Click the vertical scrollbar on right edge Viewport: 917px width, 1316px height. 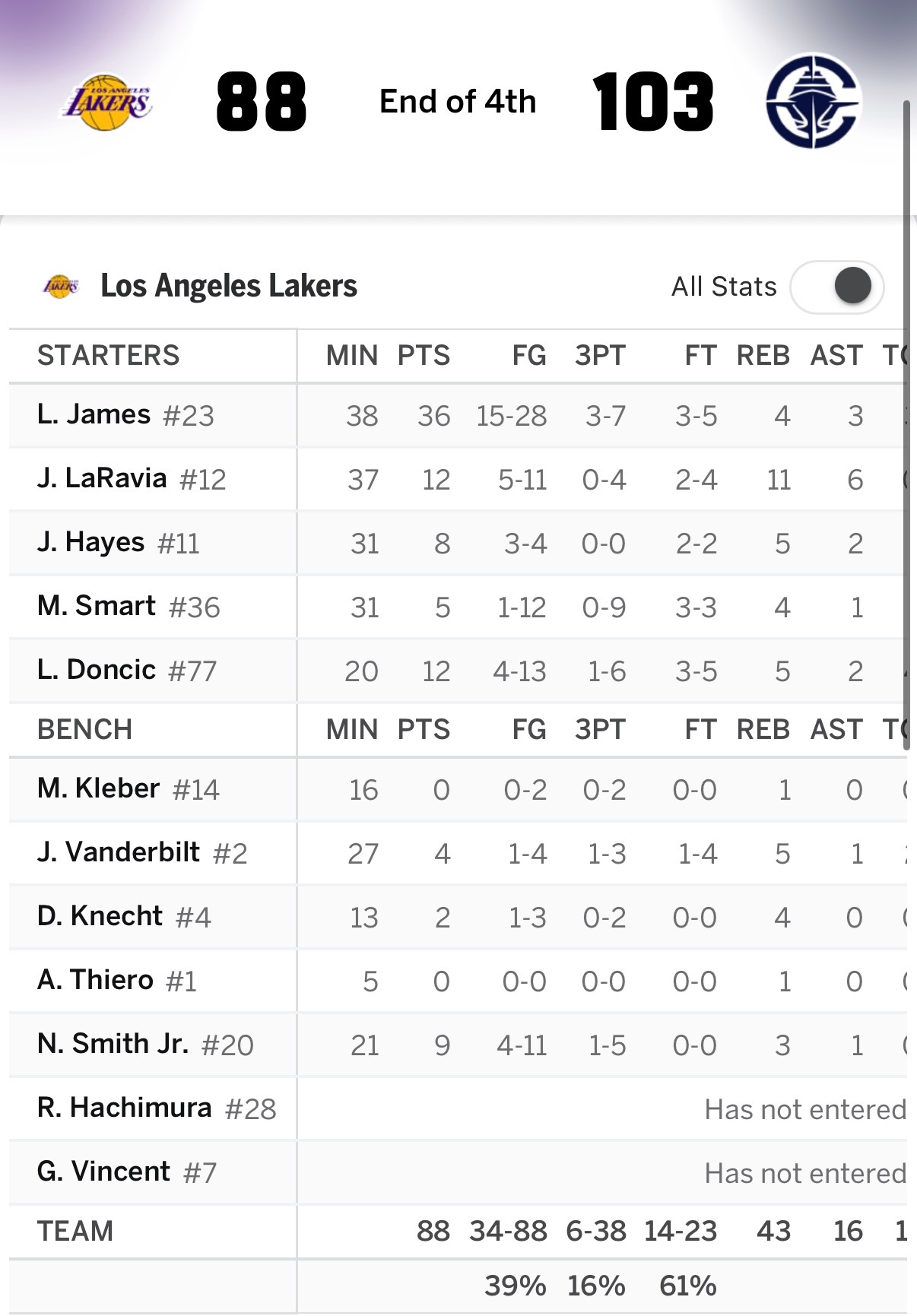pyautogui.click(x=906, y=426)
